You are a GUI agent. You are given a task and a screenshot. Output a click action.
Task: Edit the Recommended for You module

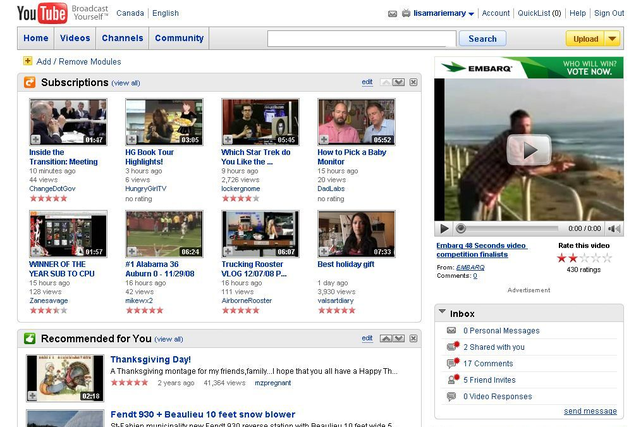coord(367,338)
